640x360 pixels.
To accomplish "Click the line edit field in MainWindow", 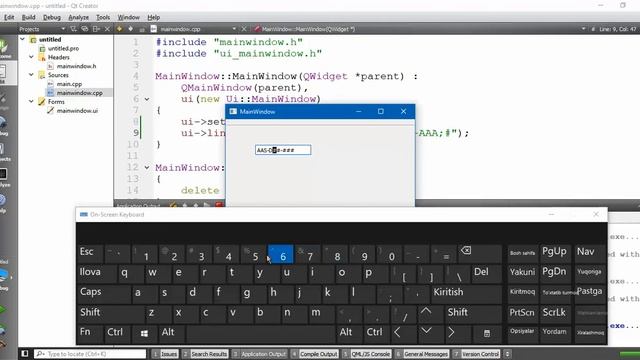I will pos(283,150).
